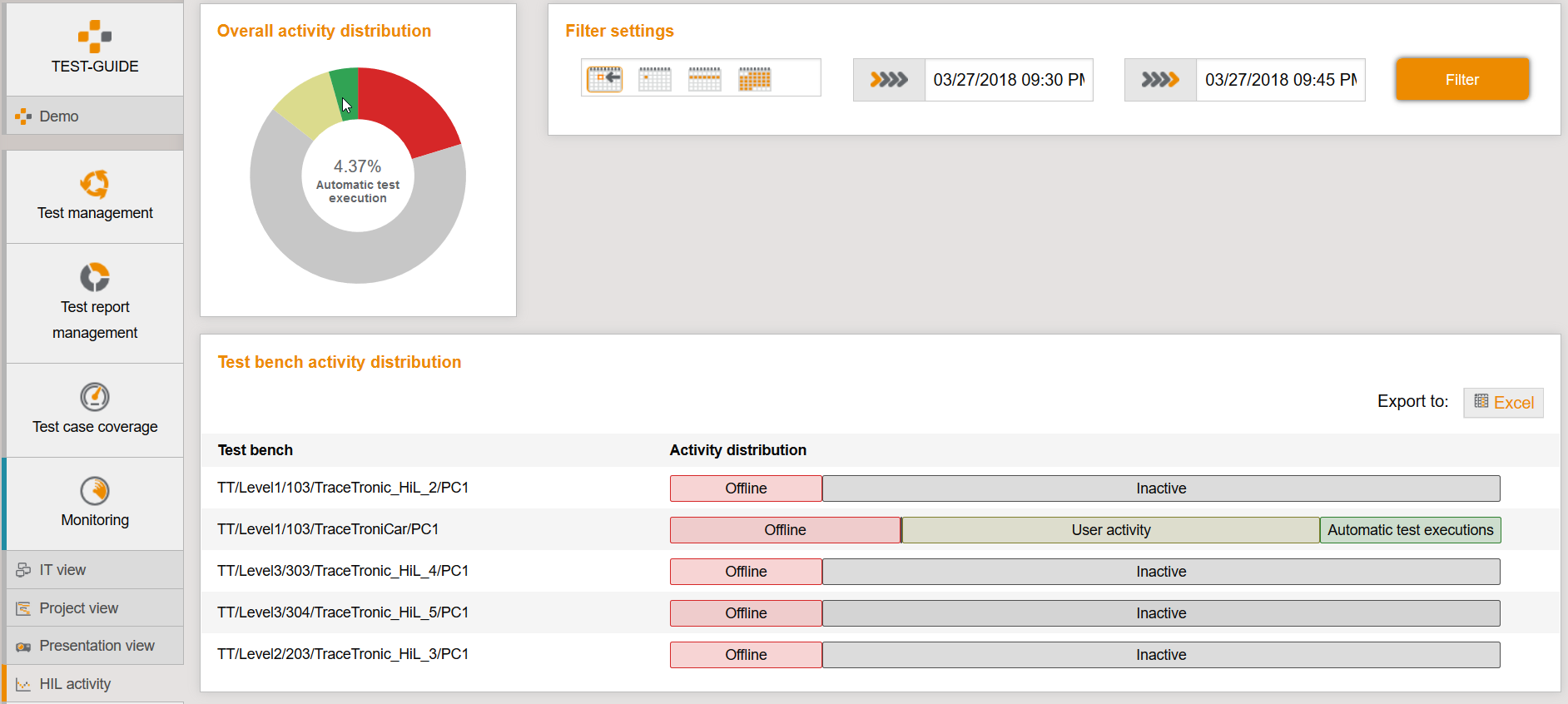This screenshot has width=1568, height=704.
Task: Click the Project view icon
Action: point(23,608)
